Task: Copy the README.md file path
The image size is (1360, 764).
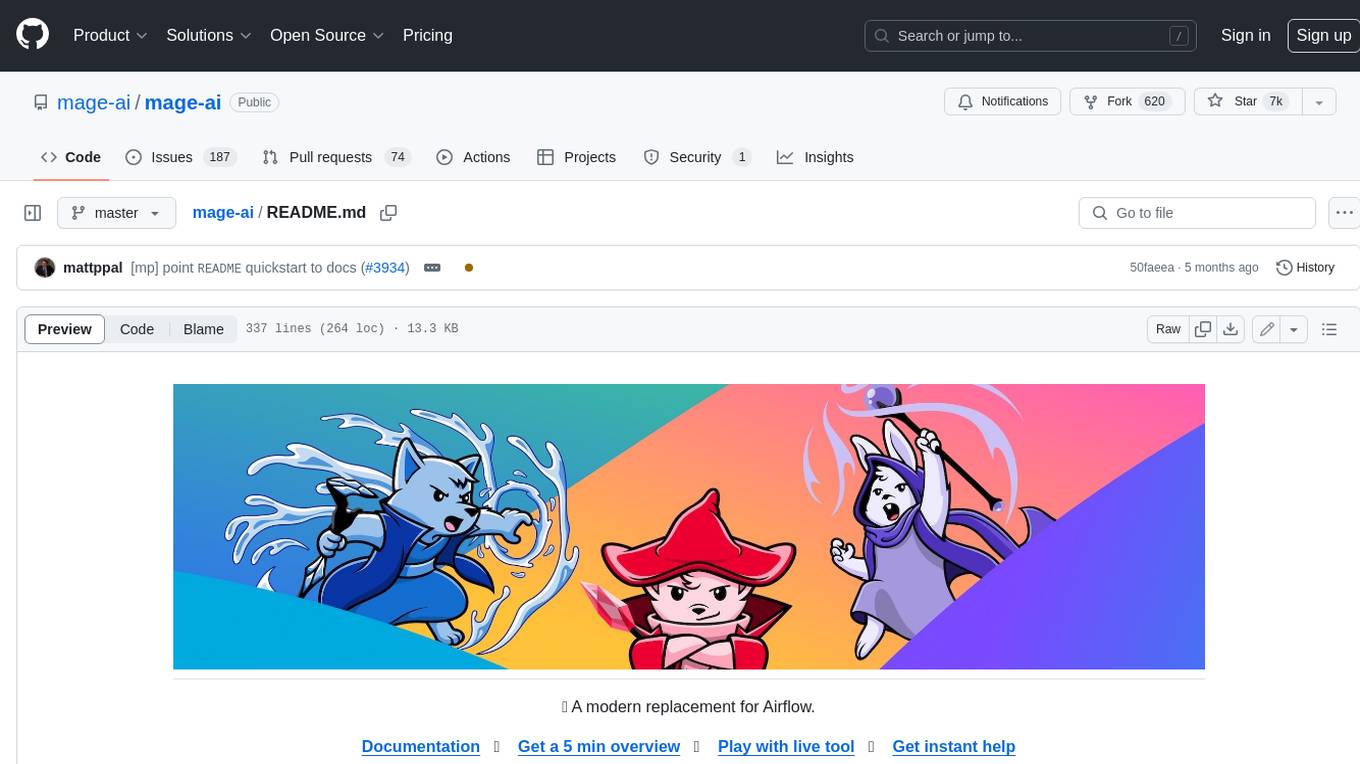Action: (x=389, y=213)
